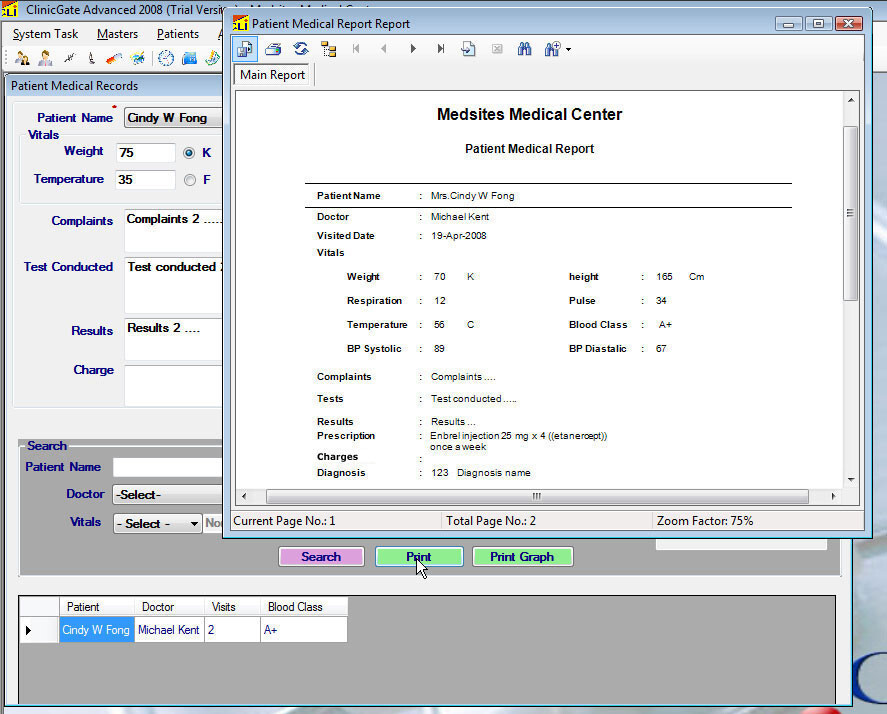This screenshot has height=714, width=887.
Task: Click the pink Search button
Action: point(321,557)
